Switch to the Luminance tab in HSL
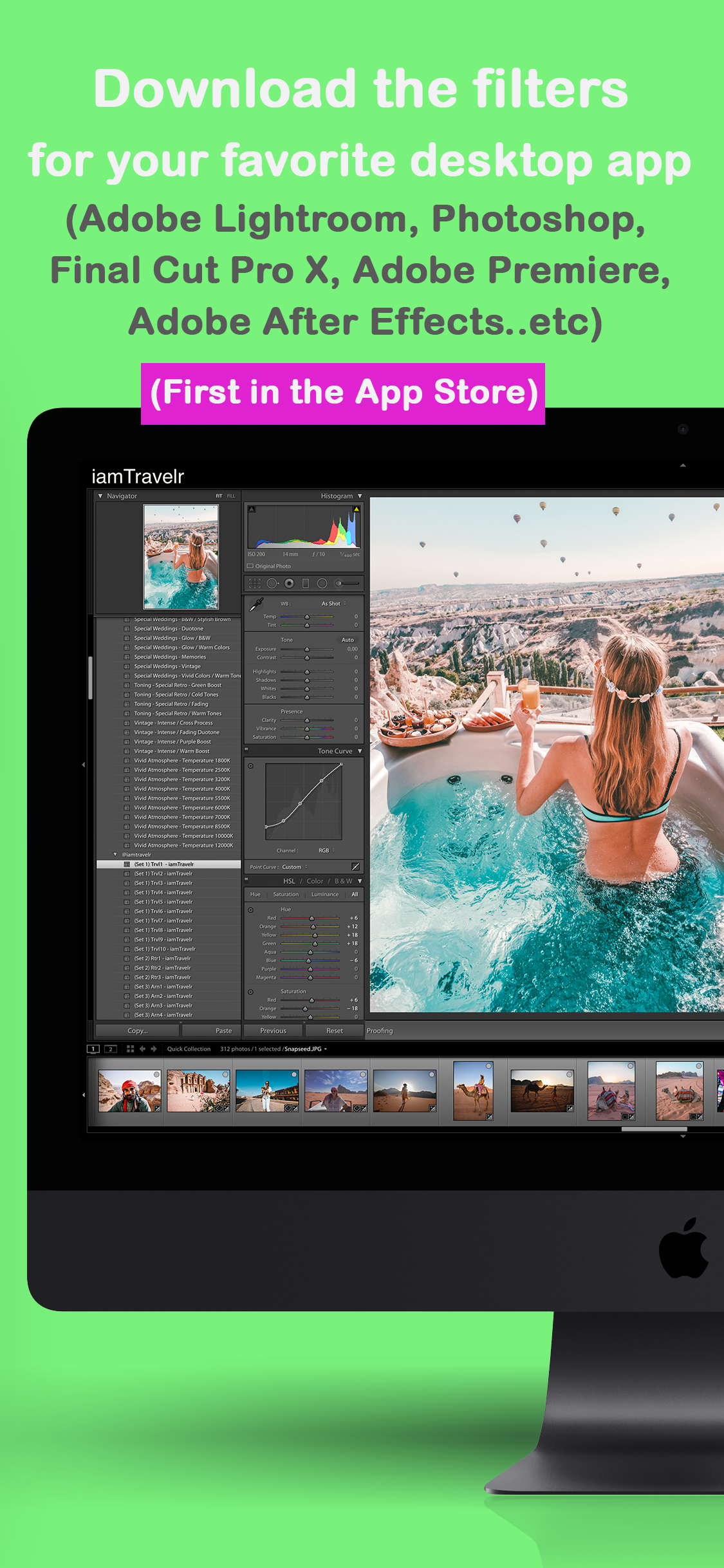This screenshot has height=1568, width=724. (325, 895)
